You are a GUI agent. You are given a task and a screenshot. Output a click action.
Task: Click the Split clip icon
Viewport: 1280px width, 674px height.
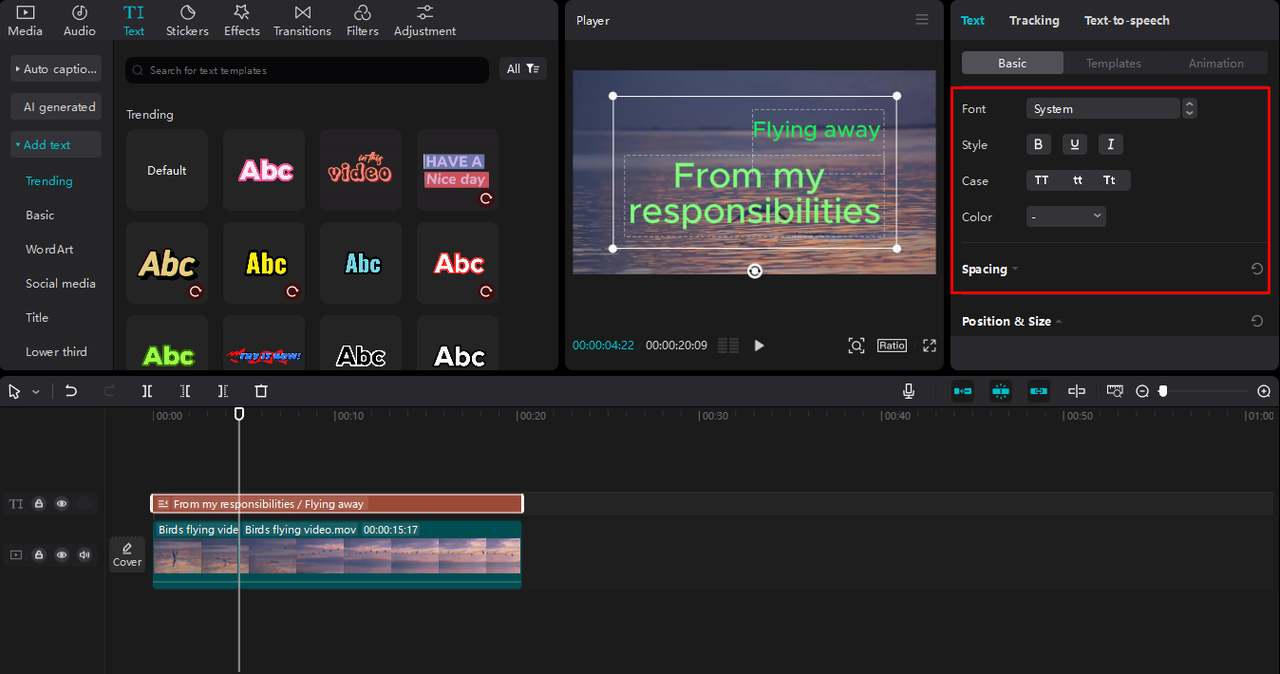[x=147, y=391]
